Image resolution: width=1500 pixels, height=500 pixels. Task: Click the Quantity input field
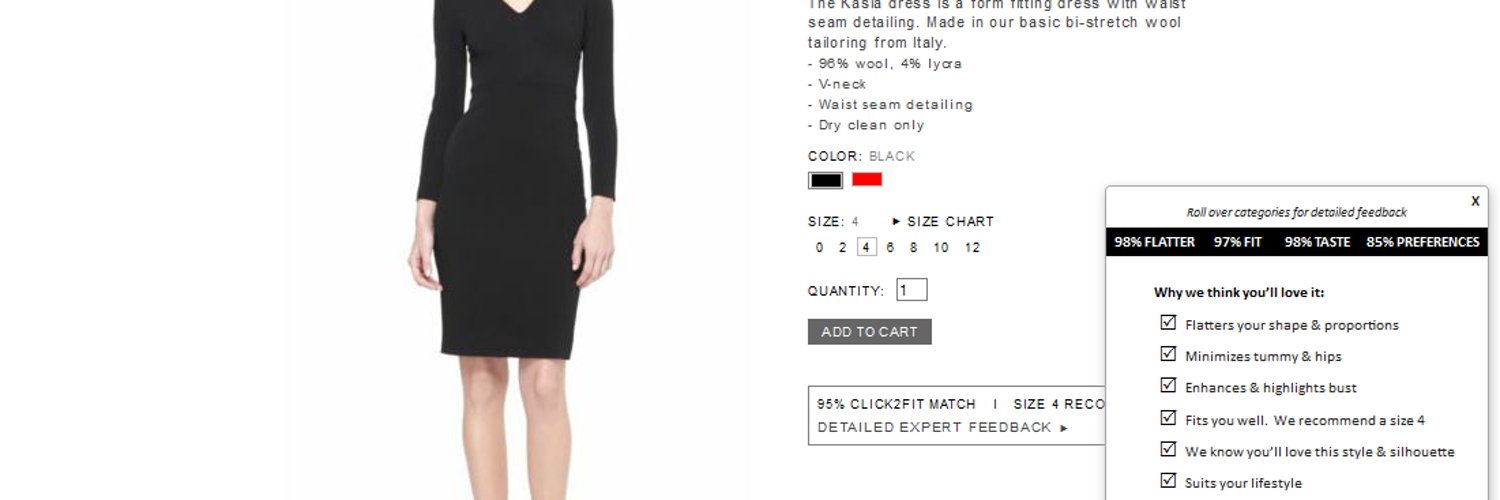click(912, 290)
